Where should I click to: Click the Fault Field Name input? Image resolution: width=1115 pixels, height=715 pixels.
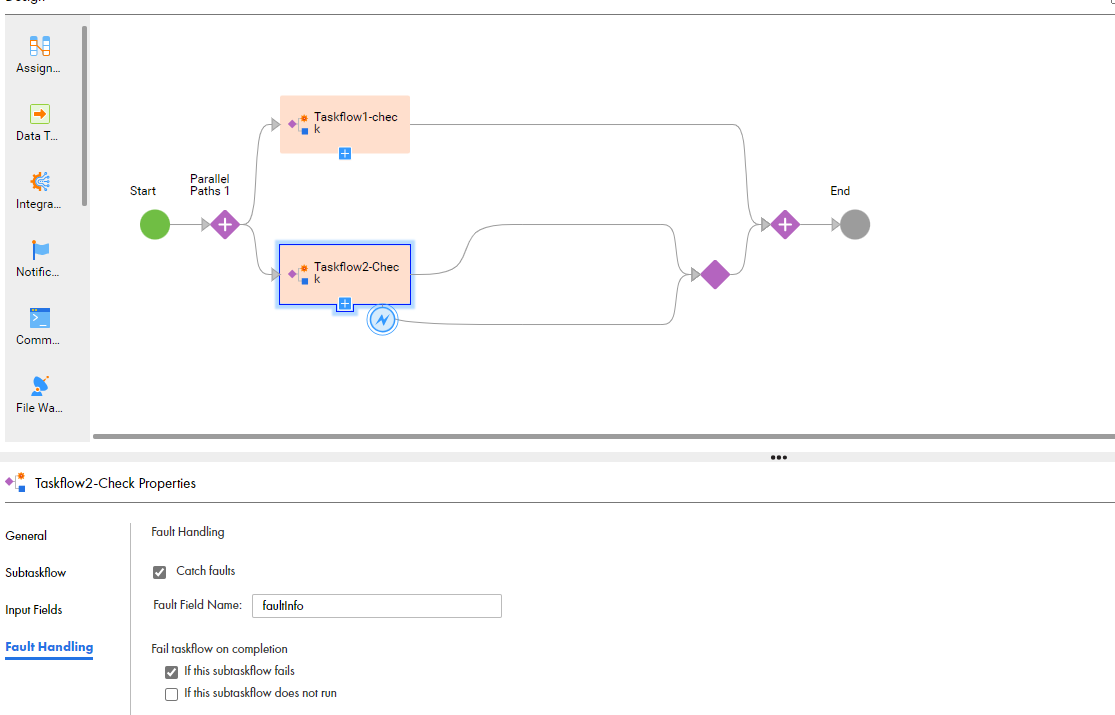(377, 605)
